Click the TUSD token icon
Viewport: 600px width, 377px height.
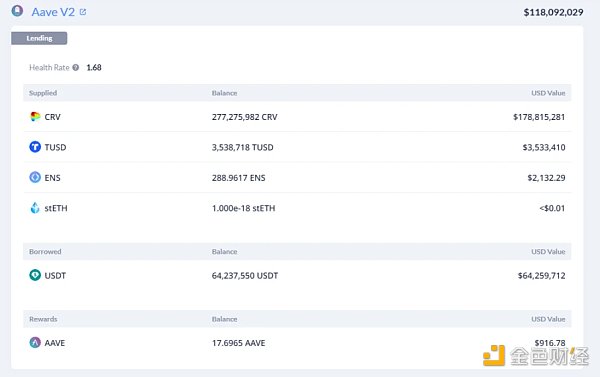coord(35,147)
